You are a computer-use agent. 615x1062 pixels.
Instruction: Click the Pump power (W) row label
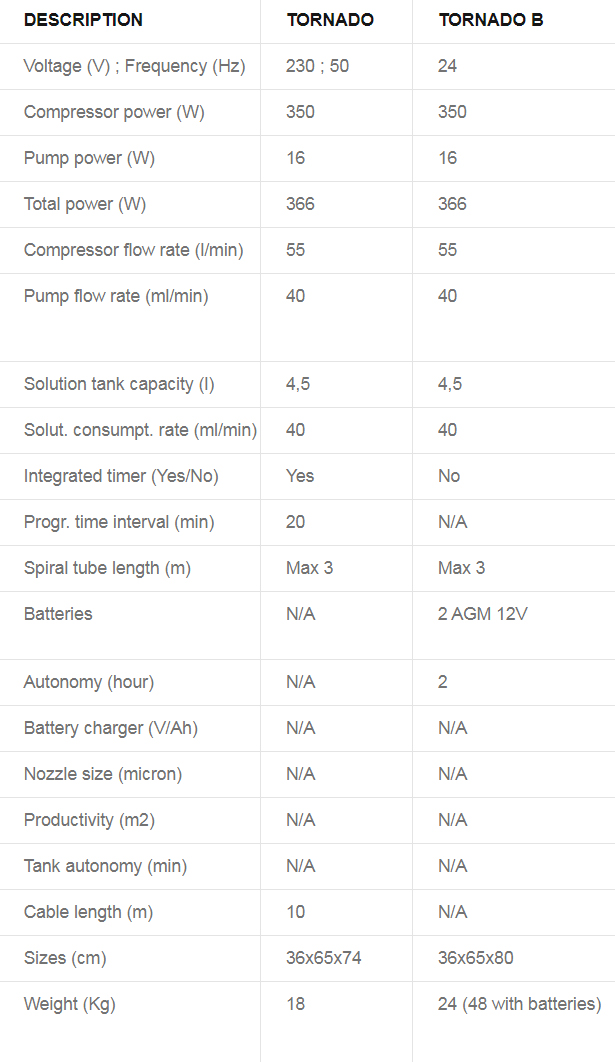point(89,158)
